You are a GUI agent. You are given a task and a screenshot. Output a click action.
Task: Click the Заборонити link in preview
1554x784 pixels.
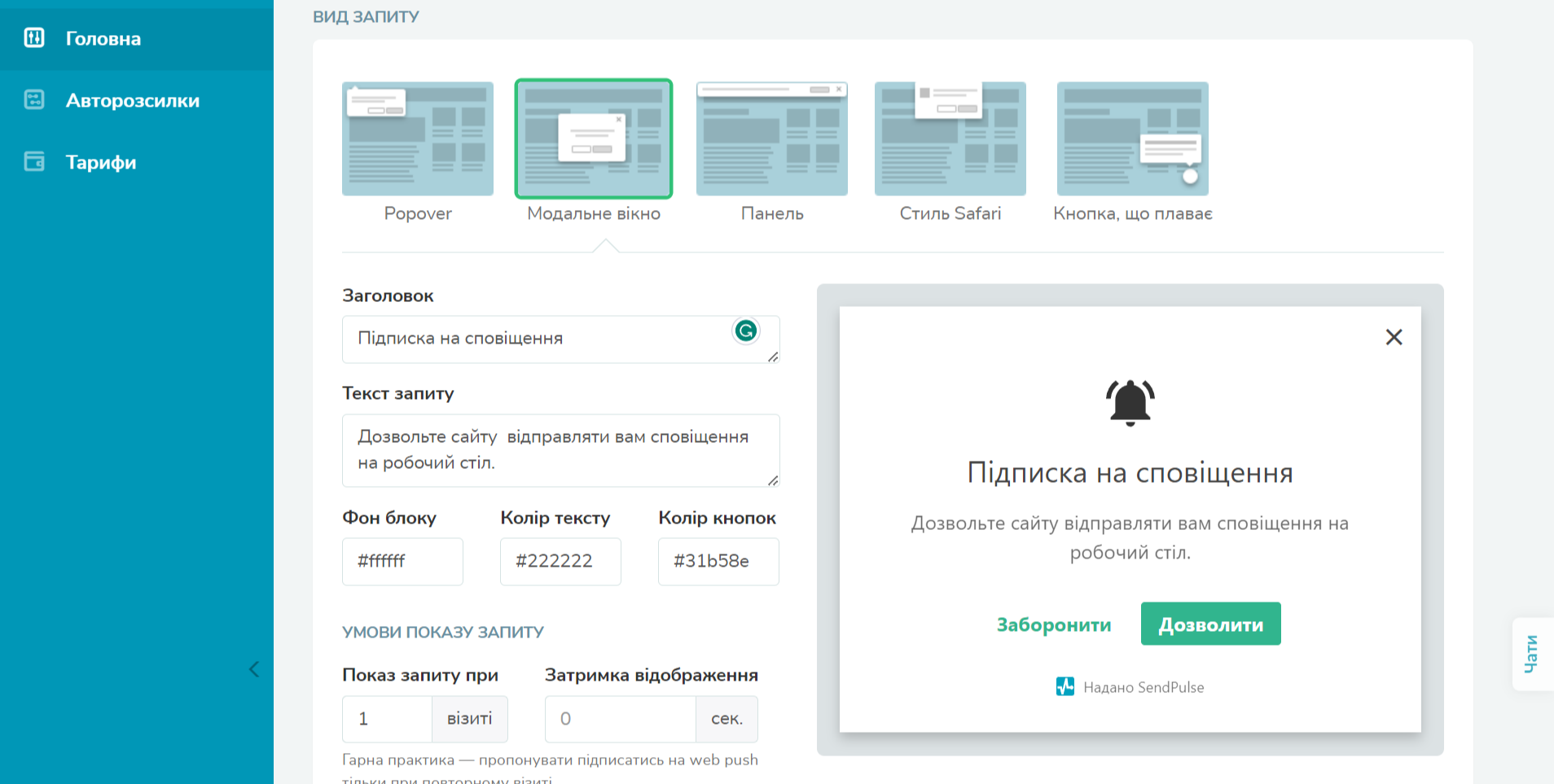coord(1054,624)
